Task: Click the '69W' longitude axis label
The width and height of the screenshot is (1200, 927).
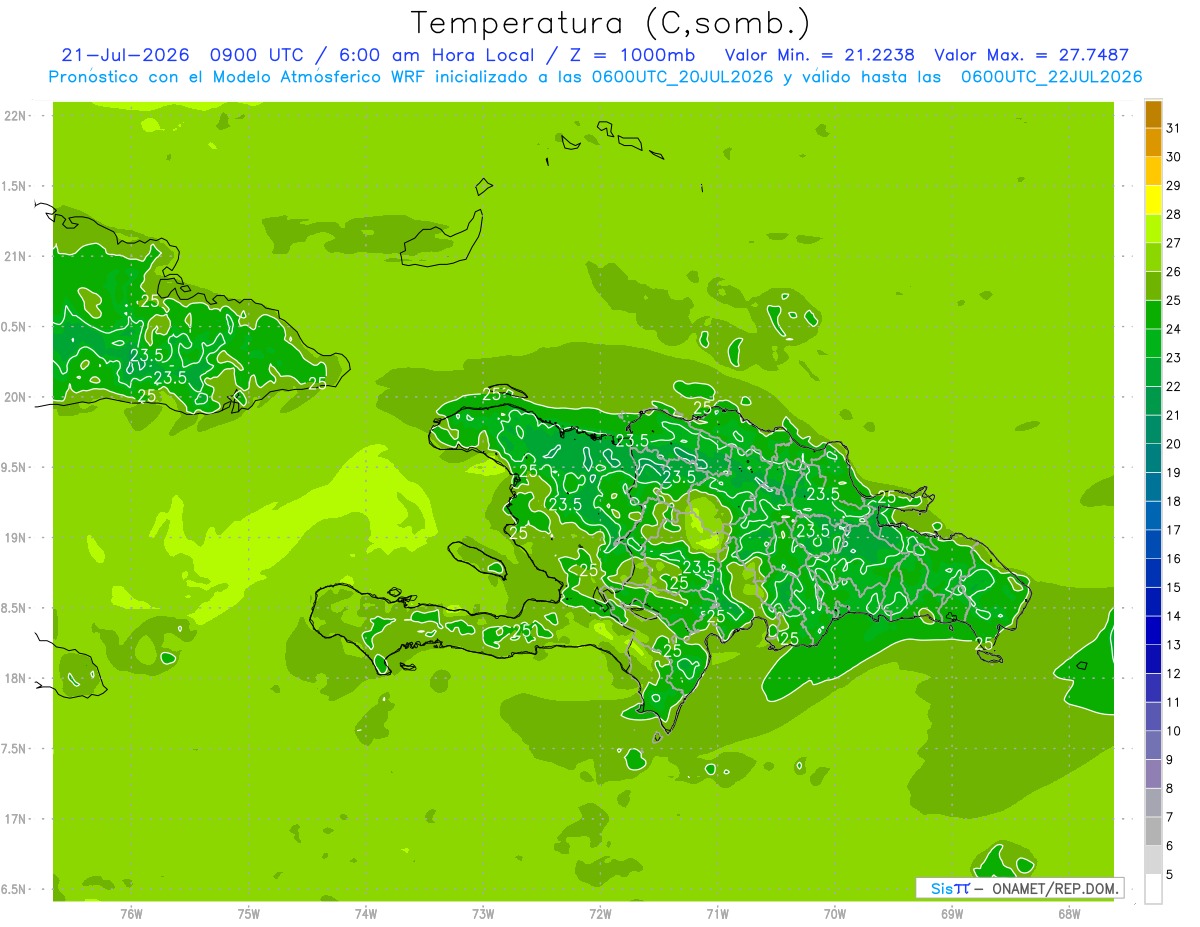Action: tap(952, 913)
